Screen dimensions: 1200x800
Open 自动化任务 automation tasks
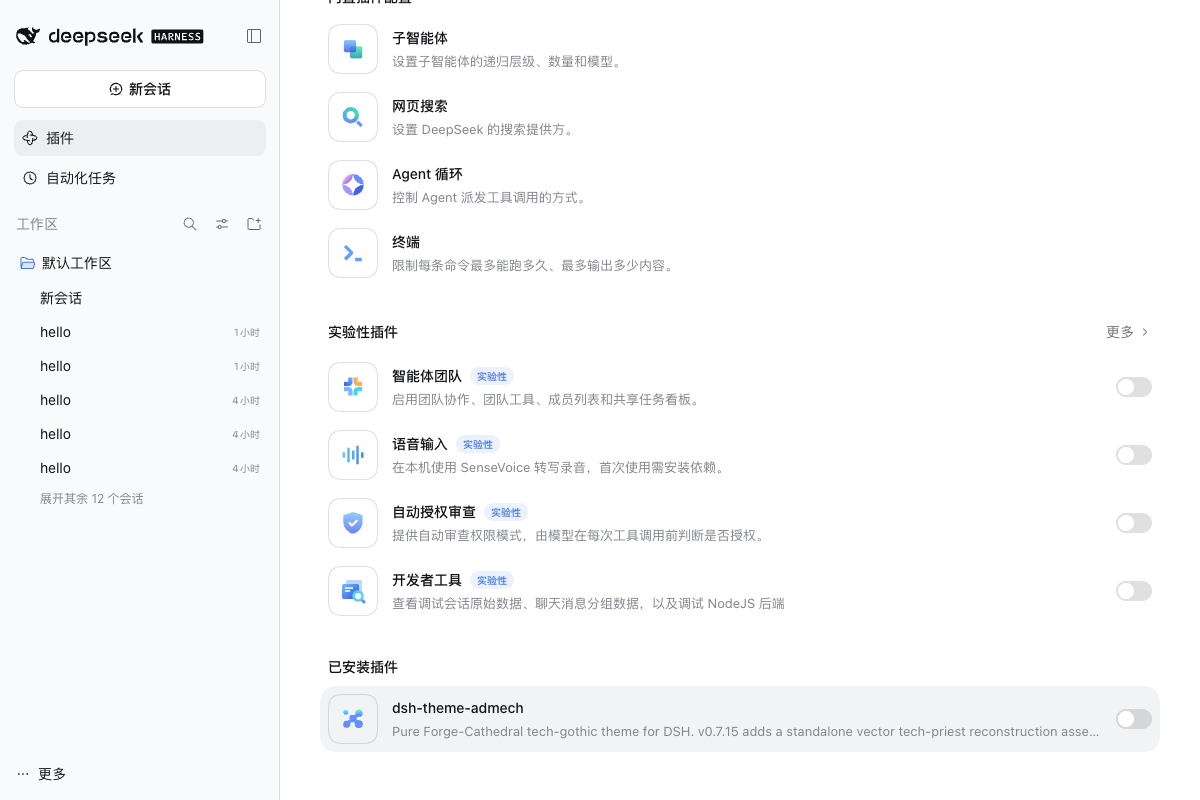[140, 178]
